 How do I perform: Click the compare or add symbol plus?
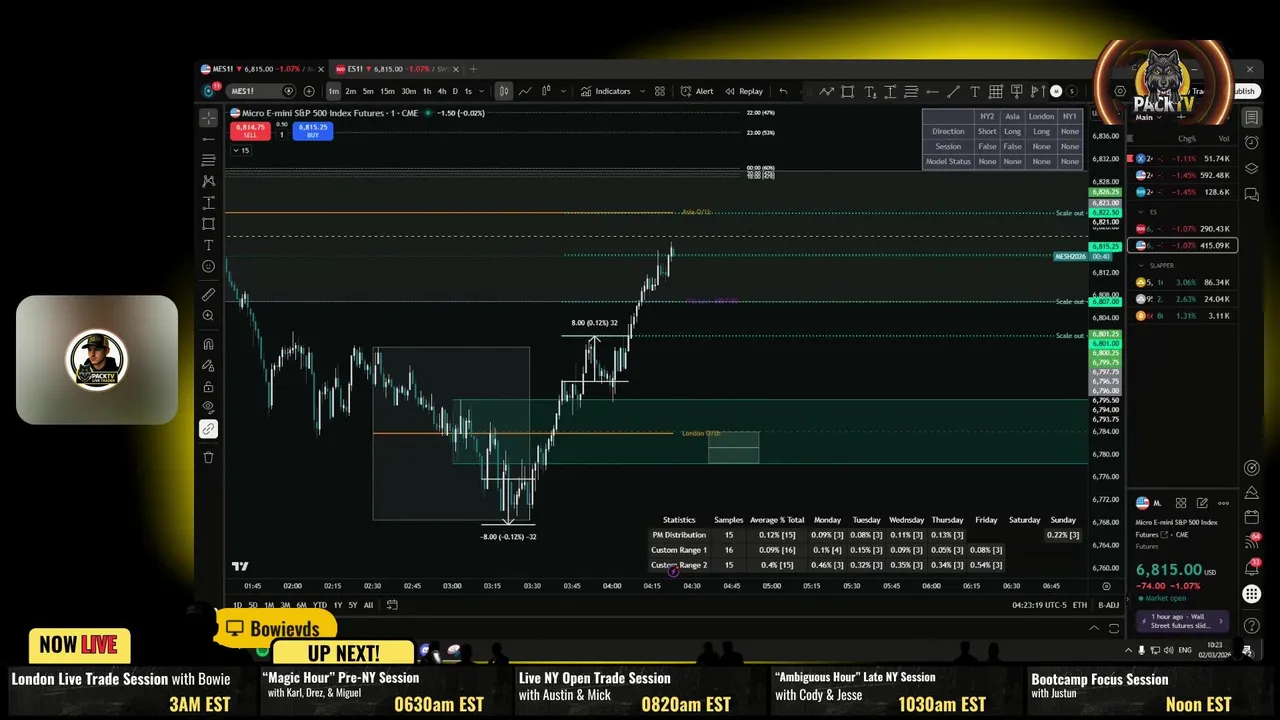[308, 91]
